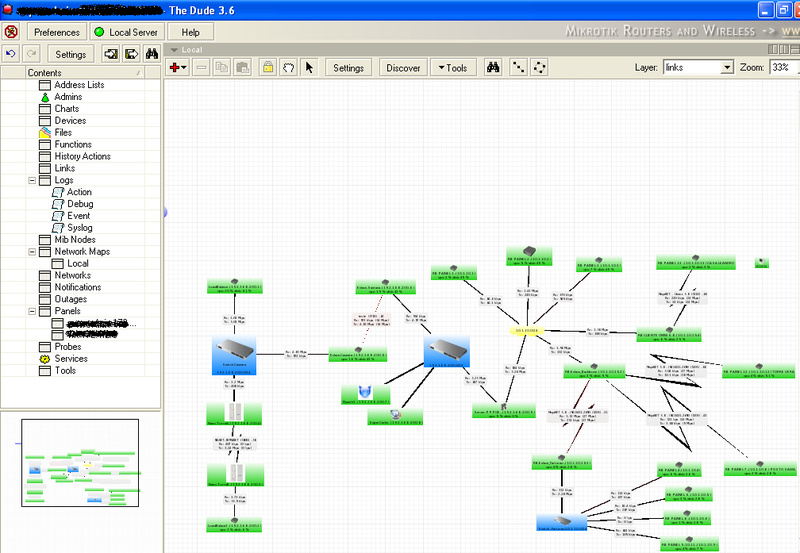Select the Switch Centro device icon
Screen dimensions: 800x553
click(234, 356)
